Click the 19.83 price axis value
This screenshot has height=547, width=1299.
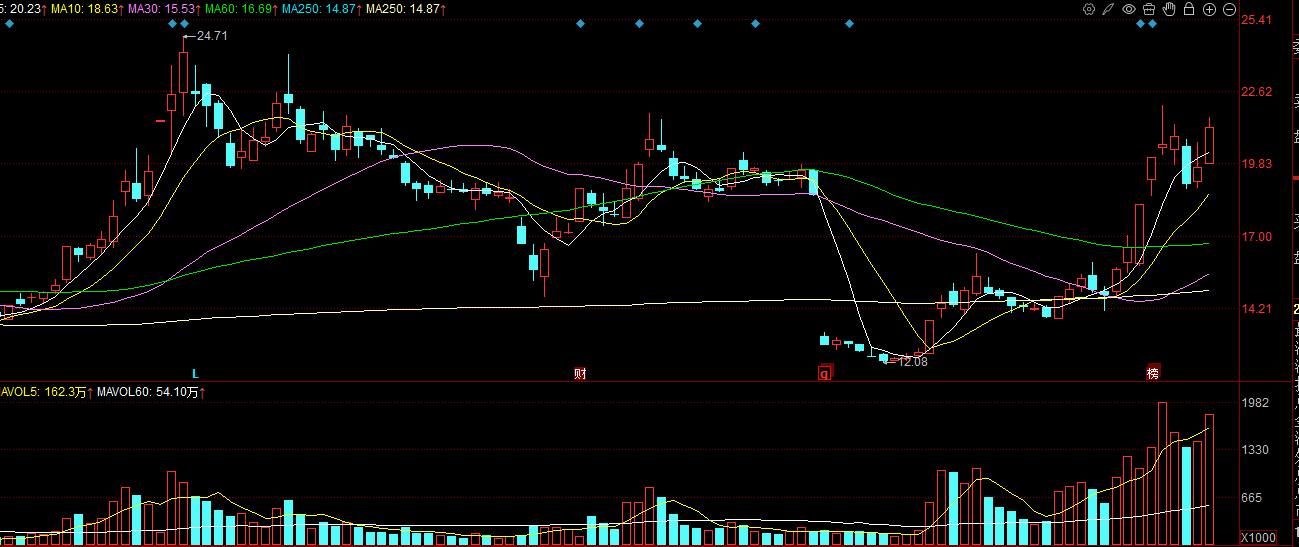coord(1255,164)
